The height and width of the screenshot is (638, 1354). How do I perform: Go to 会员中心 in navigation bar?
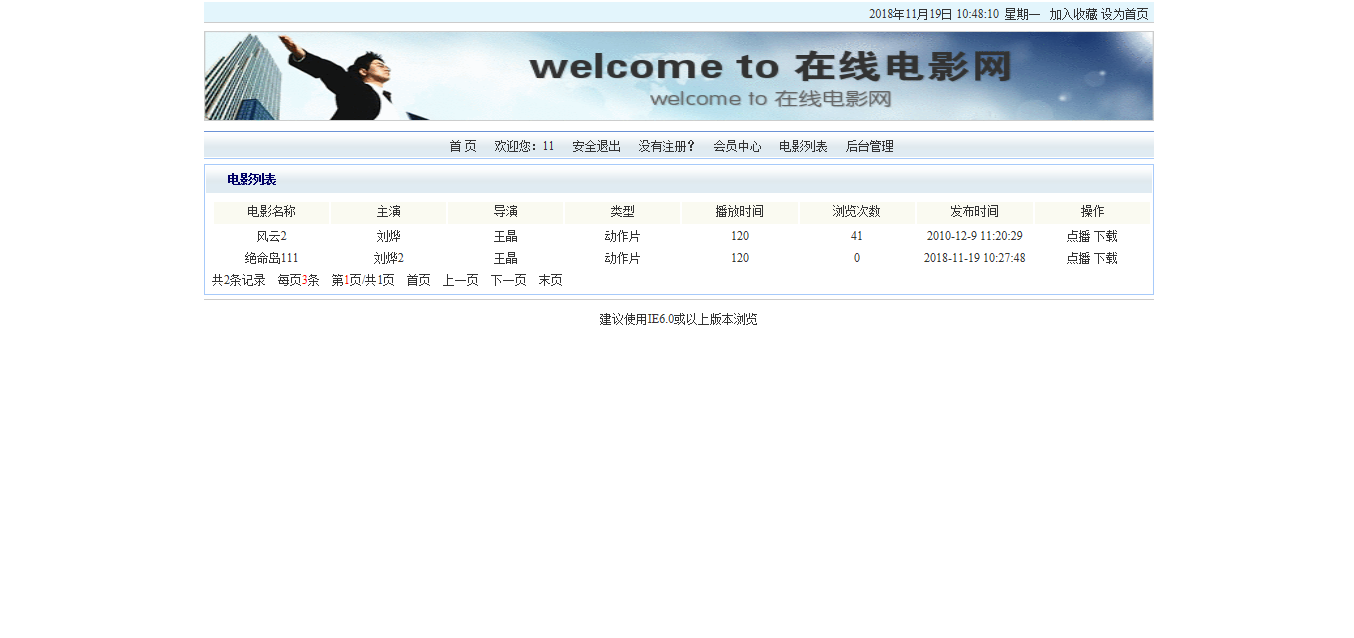738,146
